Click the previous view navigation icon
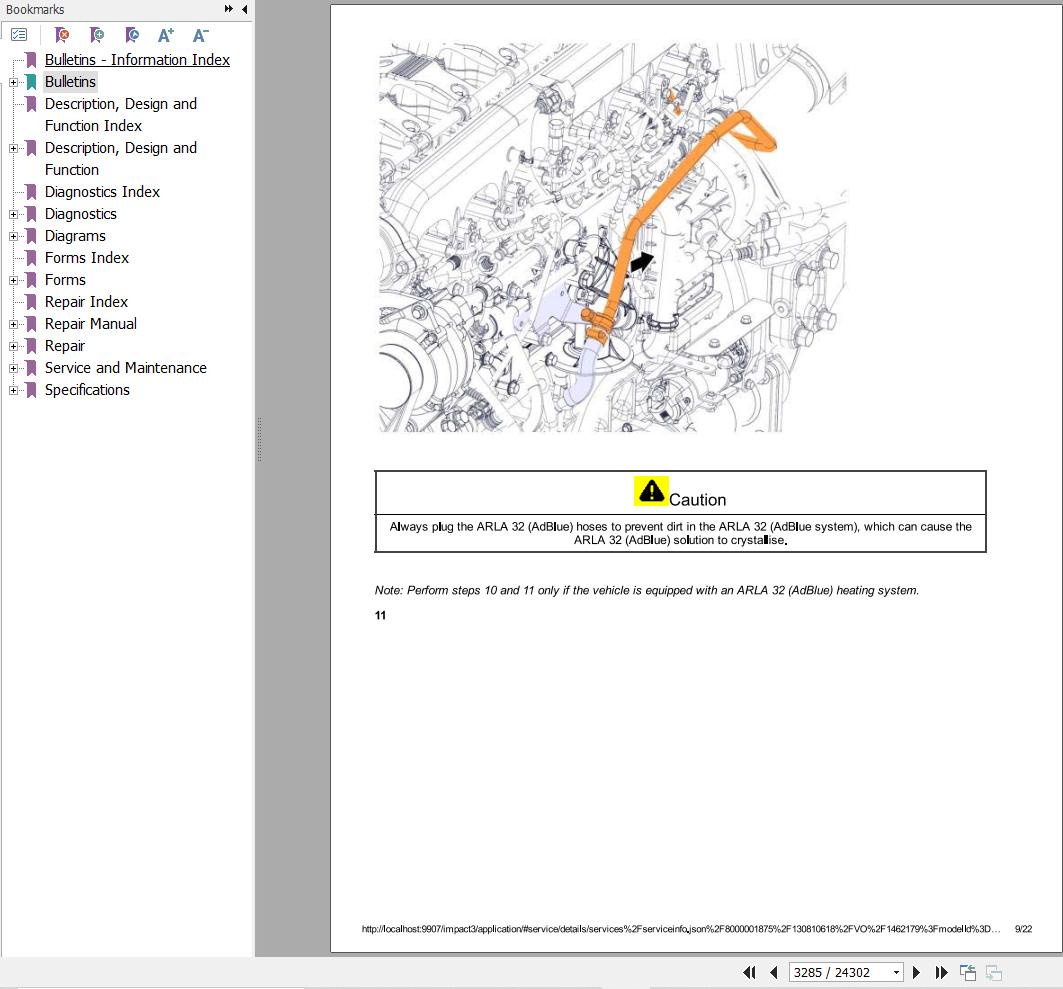The height and width of the screenshot is (989, 1063). (967, 972)
